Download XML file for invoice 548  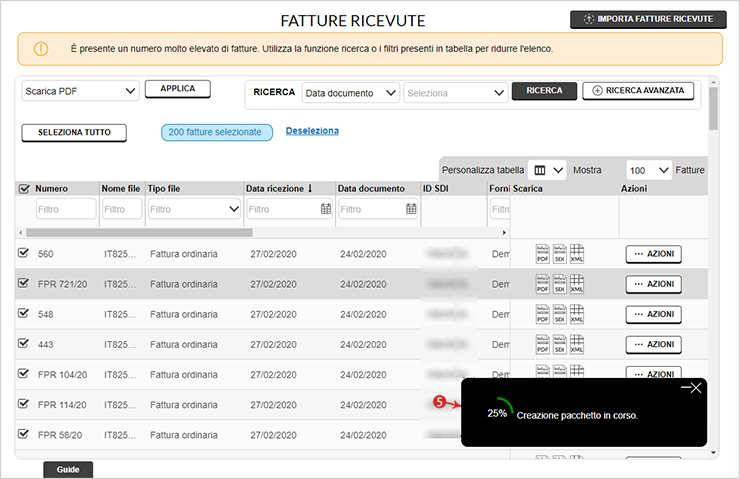[x=577, y=314]
